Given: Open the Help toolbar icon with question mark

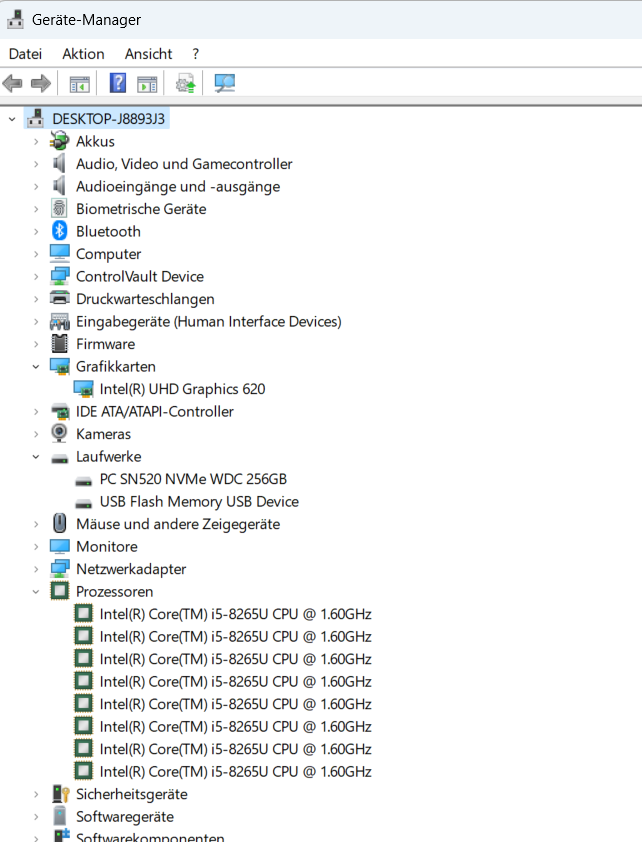Looking at the screenshot, I should pyautogui.click(x=118, y=83).
